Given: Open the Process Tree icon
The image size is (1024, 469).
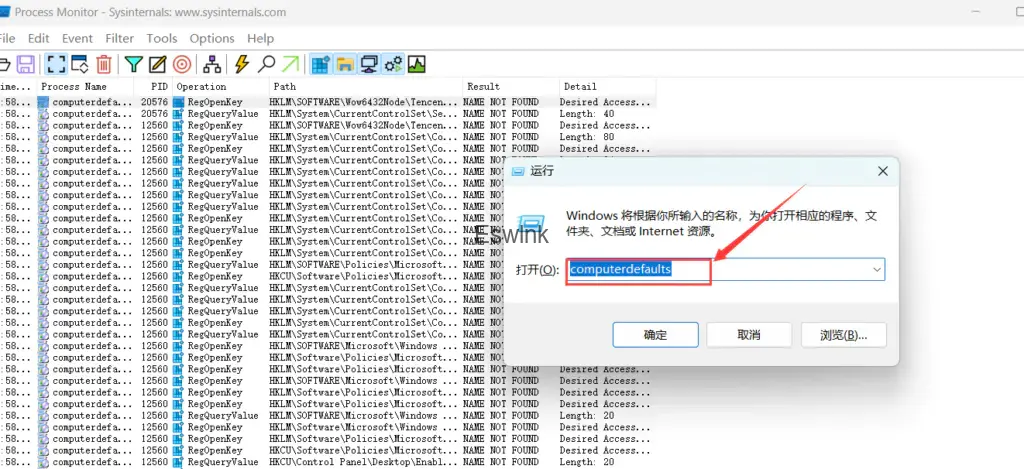Looking at the screenshot, I should click(x=212, y=65).
